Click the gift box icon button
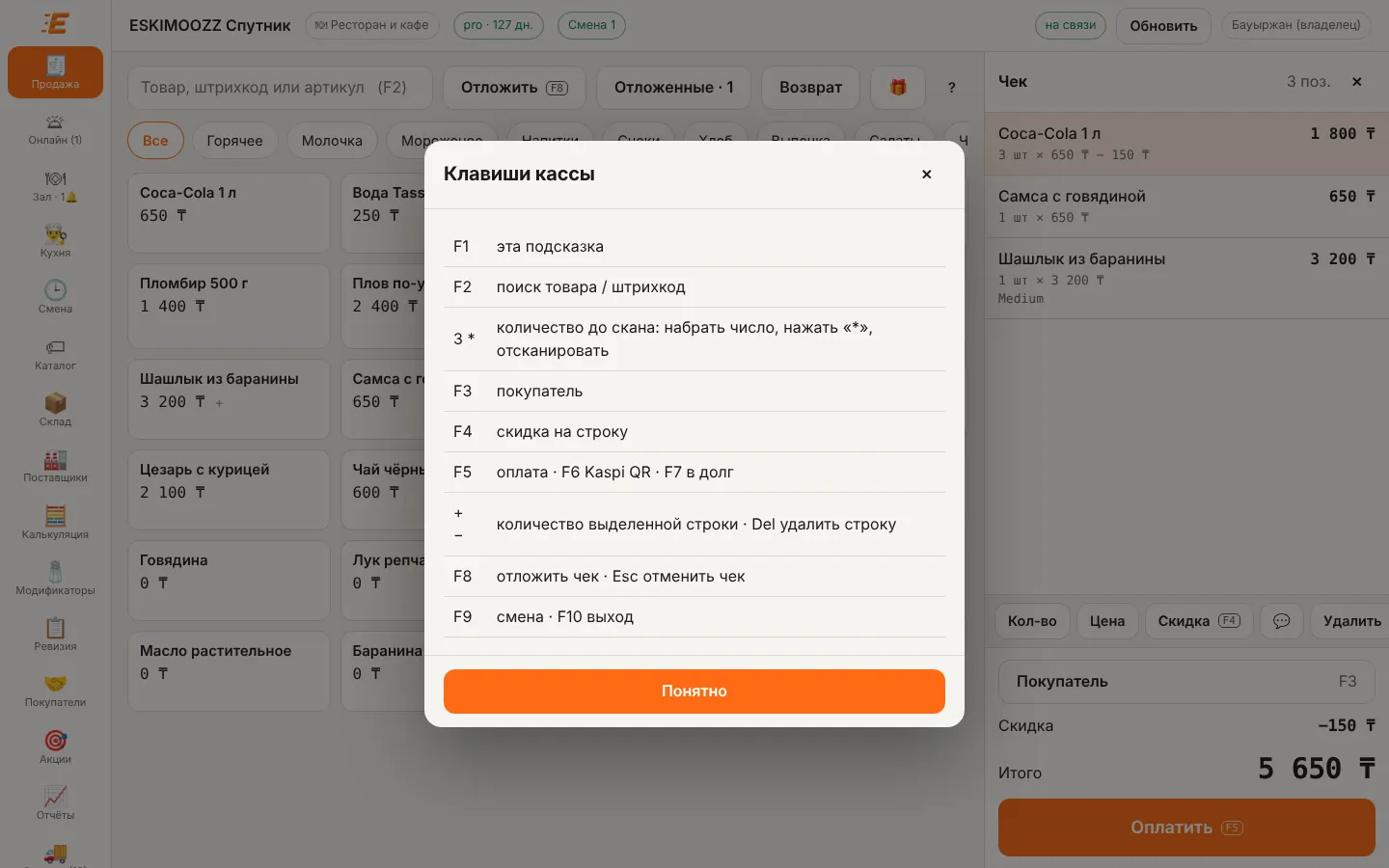The image size is (1389, 868). tap(898, 88)
